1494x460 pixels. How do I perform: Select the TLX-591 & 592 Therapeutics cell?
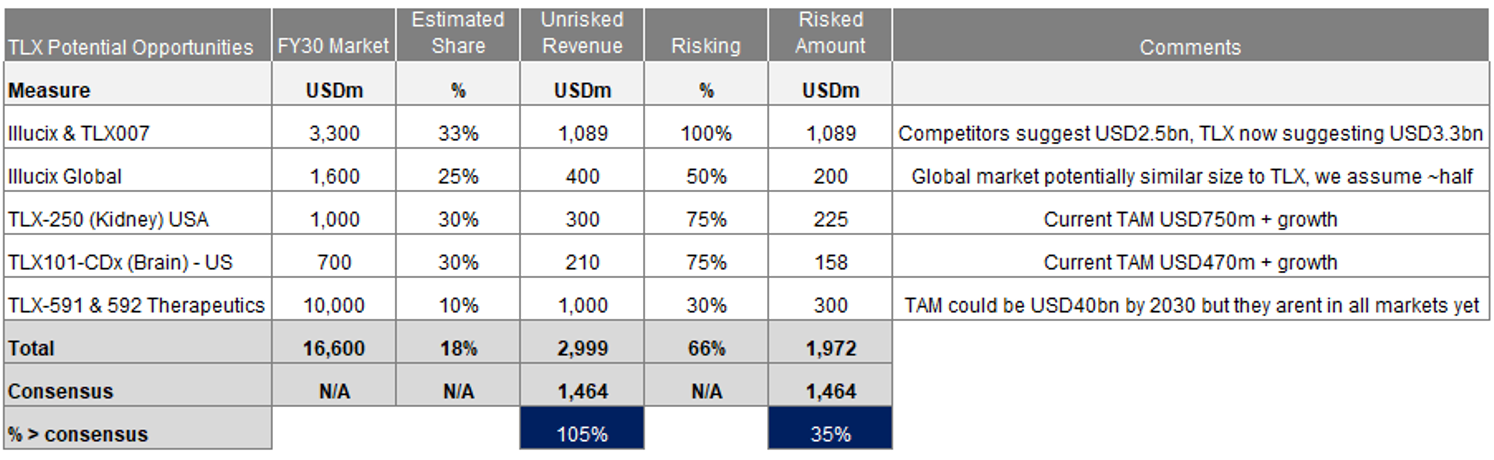(x=136, y=306)
